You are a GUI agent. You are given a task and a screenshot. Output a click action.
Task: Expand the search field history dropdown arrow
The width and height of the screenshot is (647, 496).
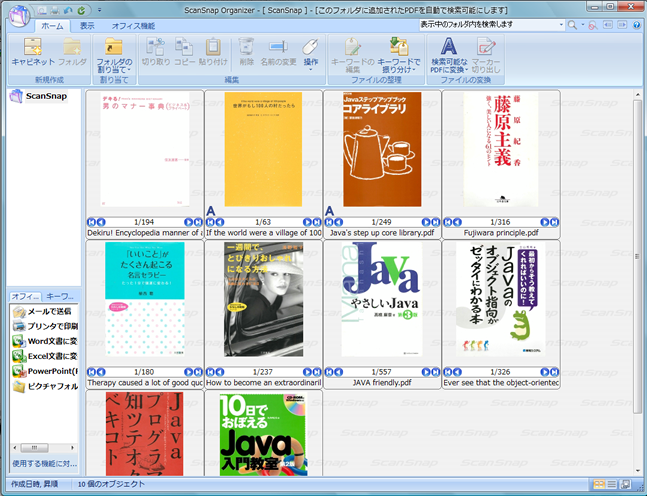pyautogui.click(x=561, y=25)
